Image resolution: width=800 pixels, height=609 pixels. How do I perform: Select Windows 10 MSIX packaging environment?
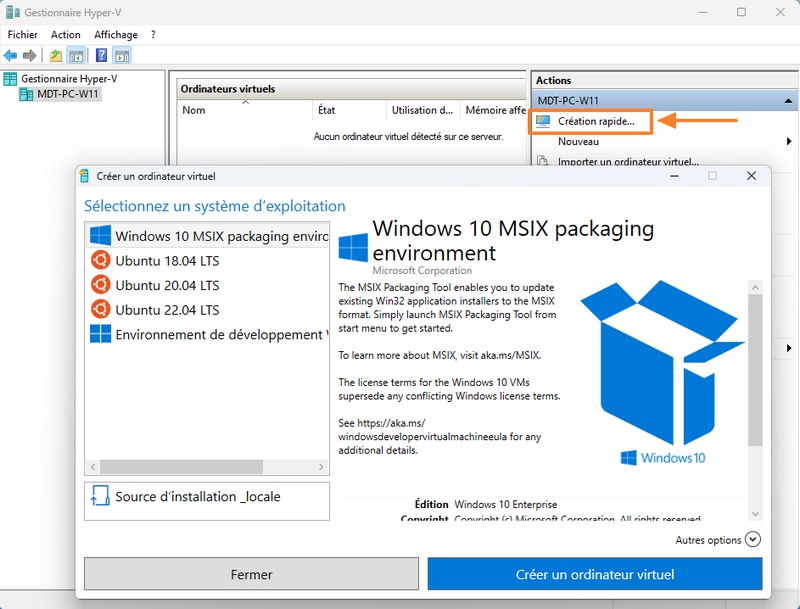point(207,236)
